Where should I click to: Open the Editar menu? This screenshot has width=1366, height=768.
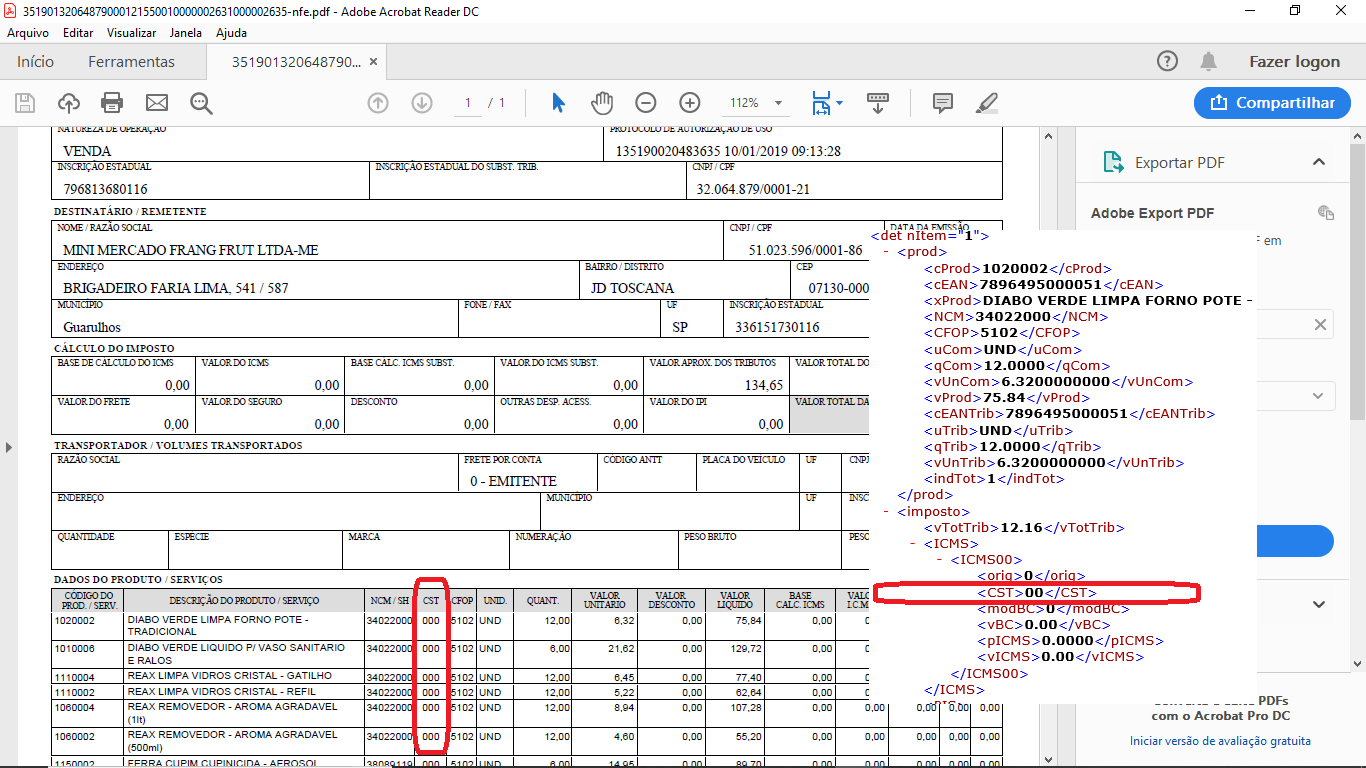pyautogui.click(x=78, y=32)
